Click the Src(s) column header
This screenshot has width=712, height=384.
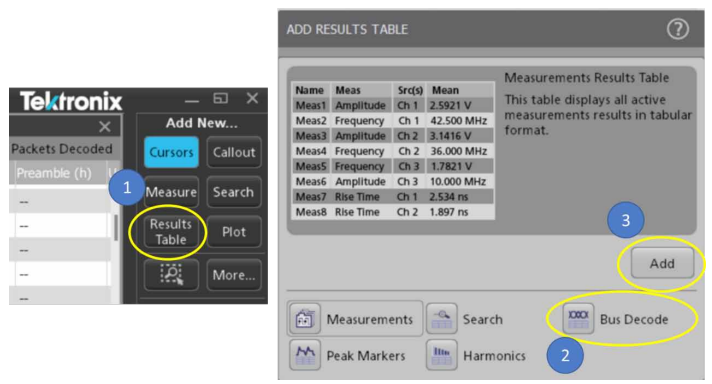[410, 90]
